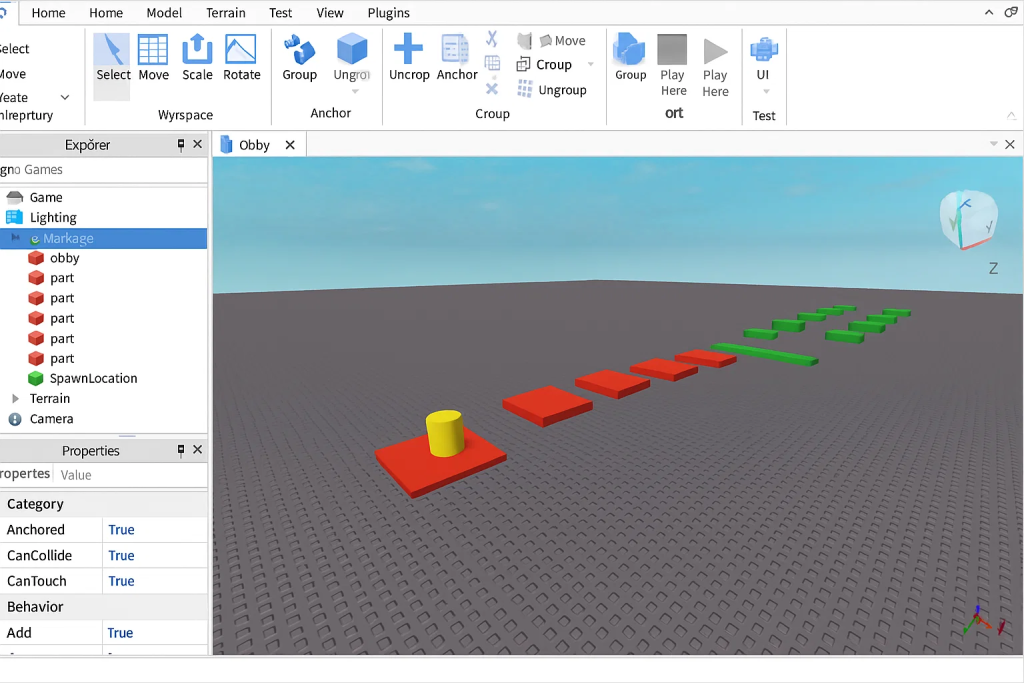Screen dimensions: 1024x683
Task: Open the Plugins ribbon tab
Action: pos(389,12)
